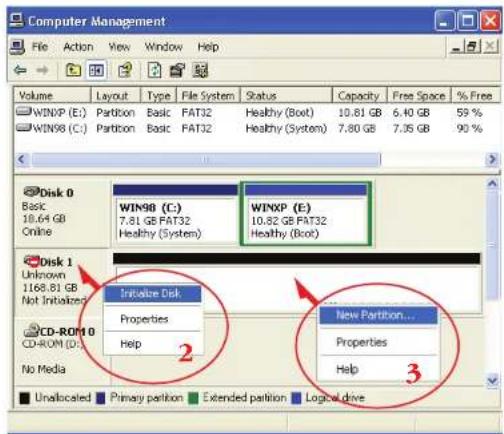The height and width of the screenshot is (434, 504).
Task: Sort by File System column header
Action: 208,96
